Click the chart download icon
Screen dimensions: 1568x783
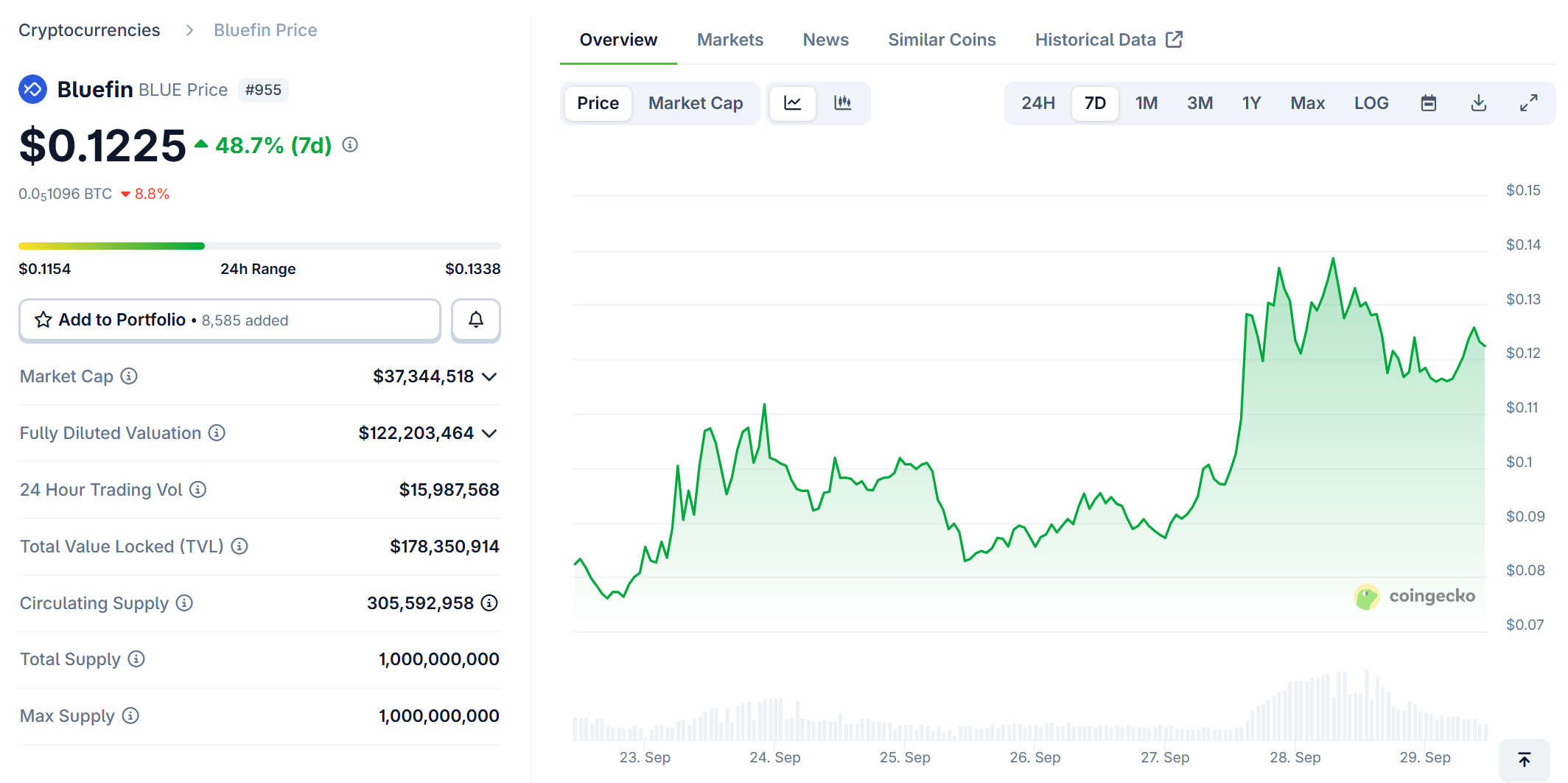pos(1478,103)
